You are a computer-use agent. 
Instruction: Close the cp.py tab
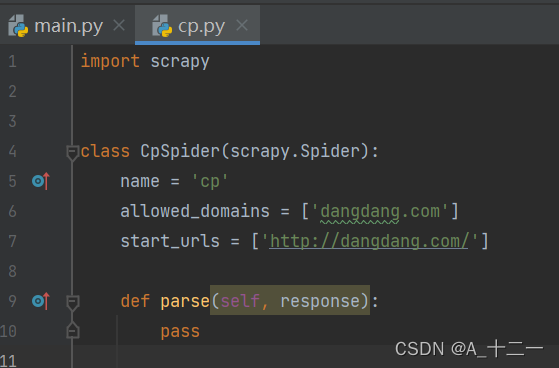(242, 26)
